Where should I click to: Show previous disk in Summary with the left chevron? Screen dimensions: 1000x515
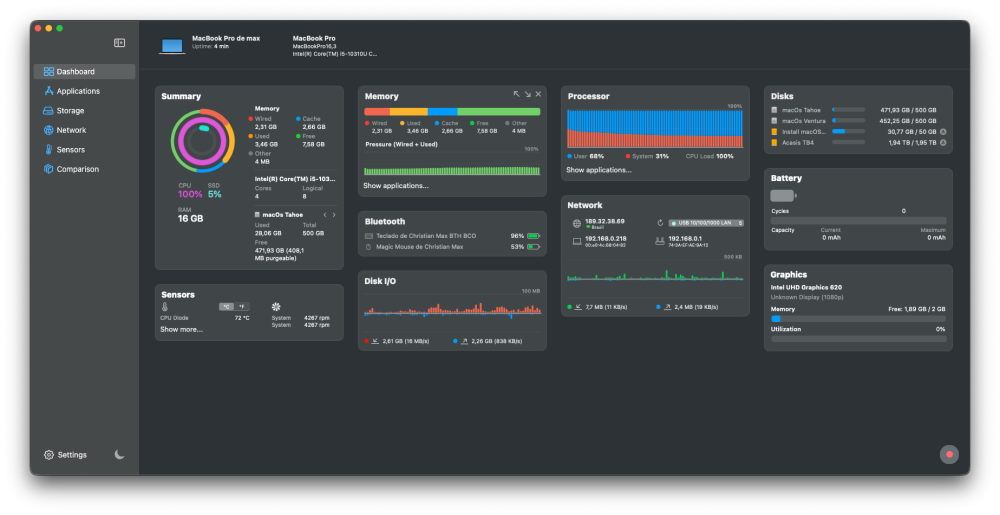(x=325, y=215)
